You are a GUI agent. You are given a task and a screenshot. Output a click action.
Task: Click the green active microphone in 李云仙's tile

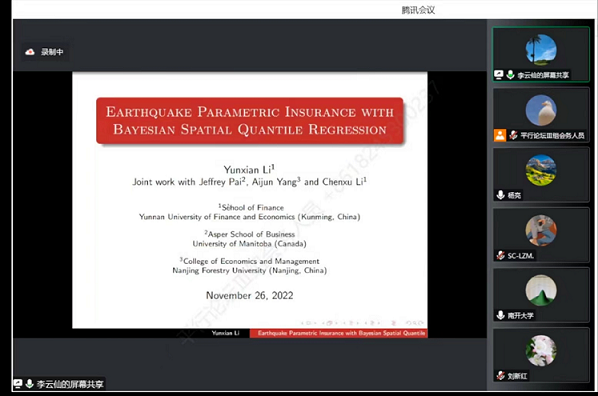(510, 74)
